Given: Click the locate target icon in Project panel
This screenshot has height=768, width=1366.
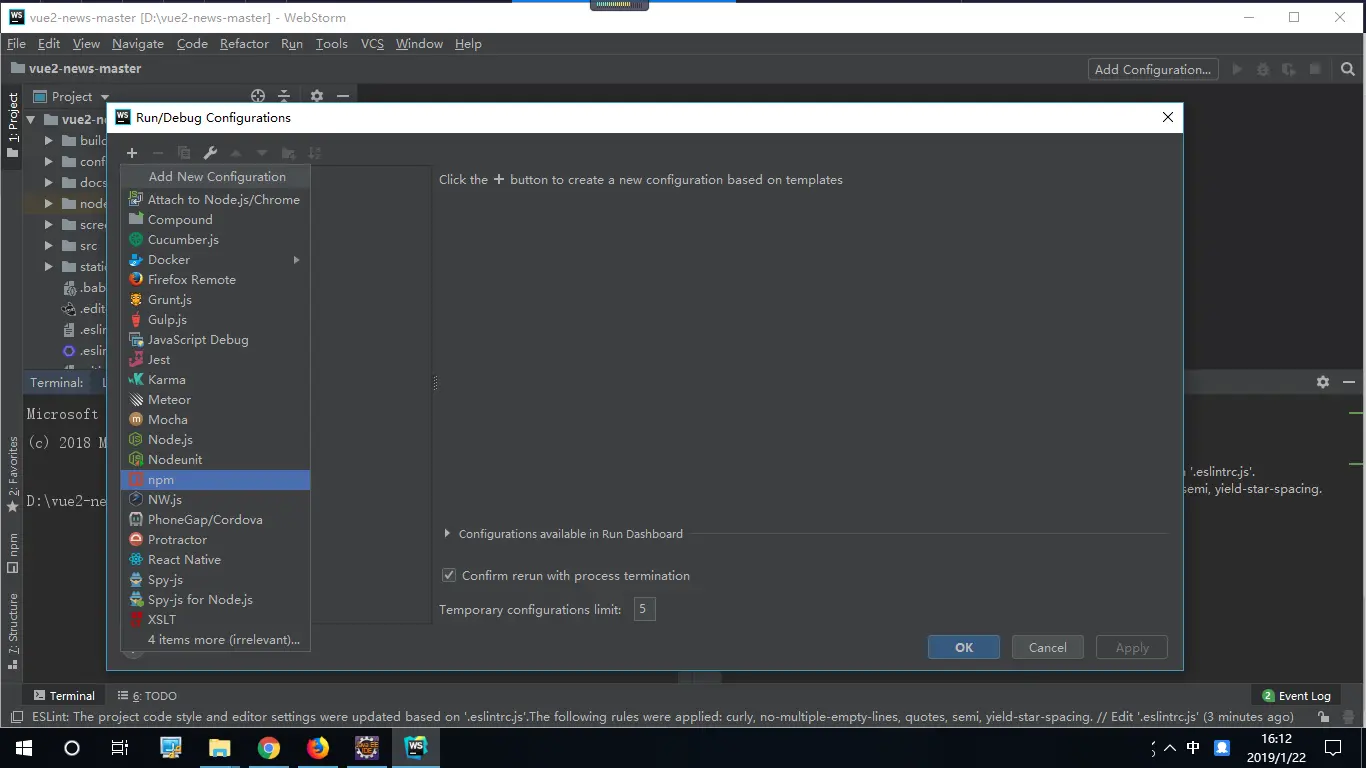Looking at the screenshot, I should click(258, 96).
